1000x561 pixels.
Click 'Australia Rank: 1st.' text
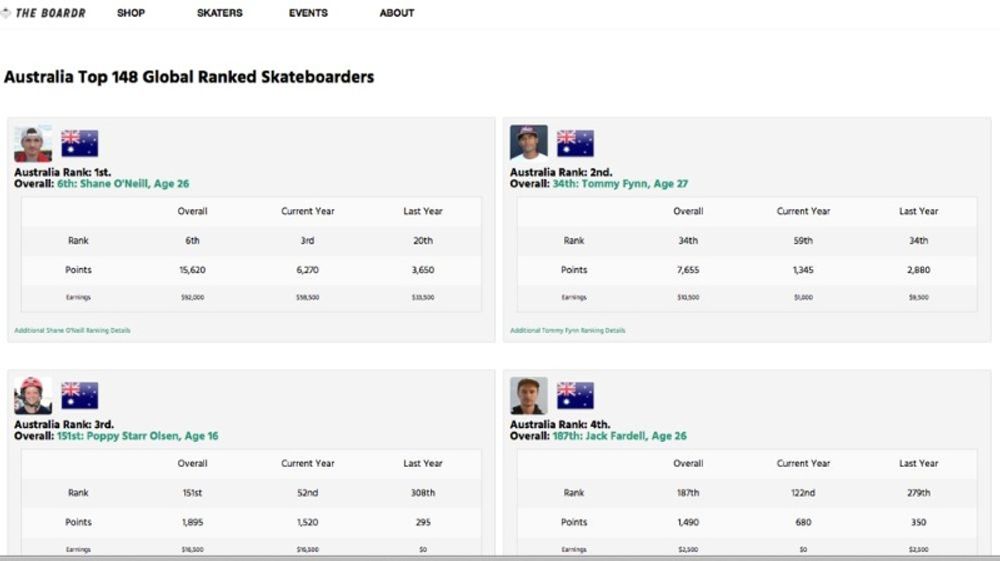click(x=62, y=172)
